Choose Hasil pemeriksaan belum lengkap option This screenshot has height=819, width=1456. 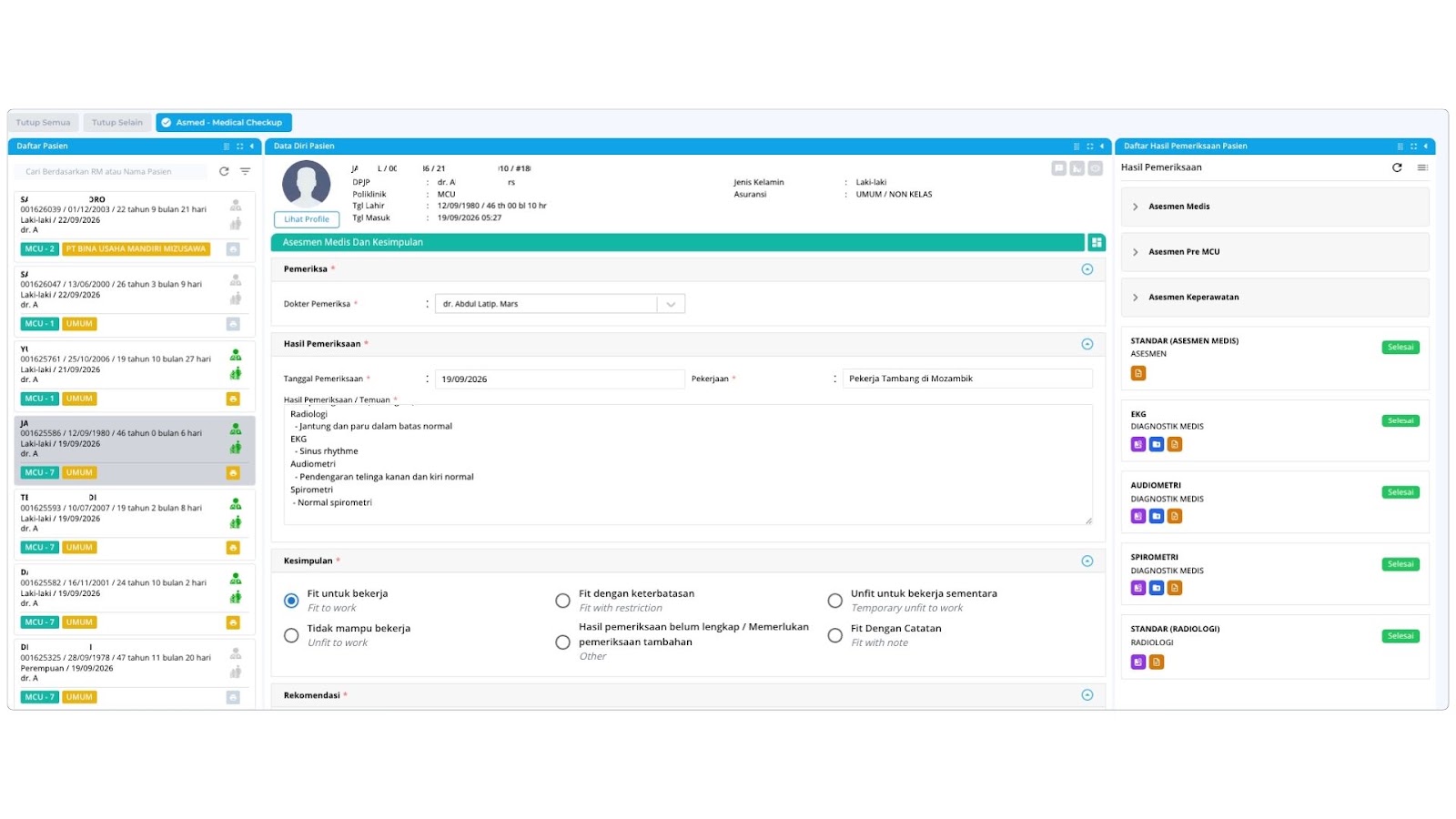(x=562, y=642)
